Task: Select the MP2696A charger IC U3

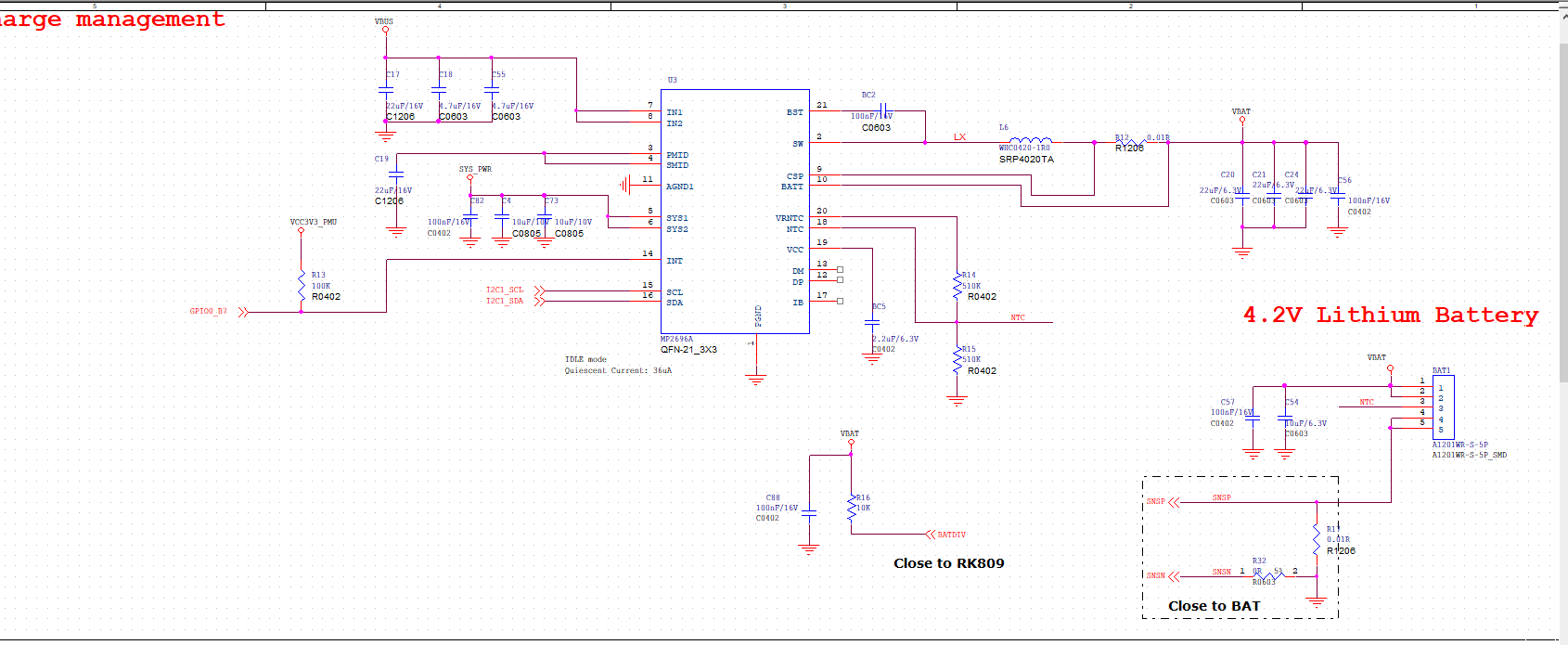Action: [734, 212]
